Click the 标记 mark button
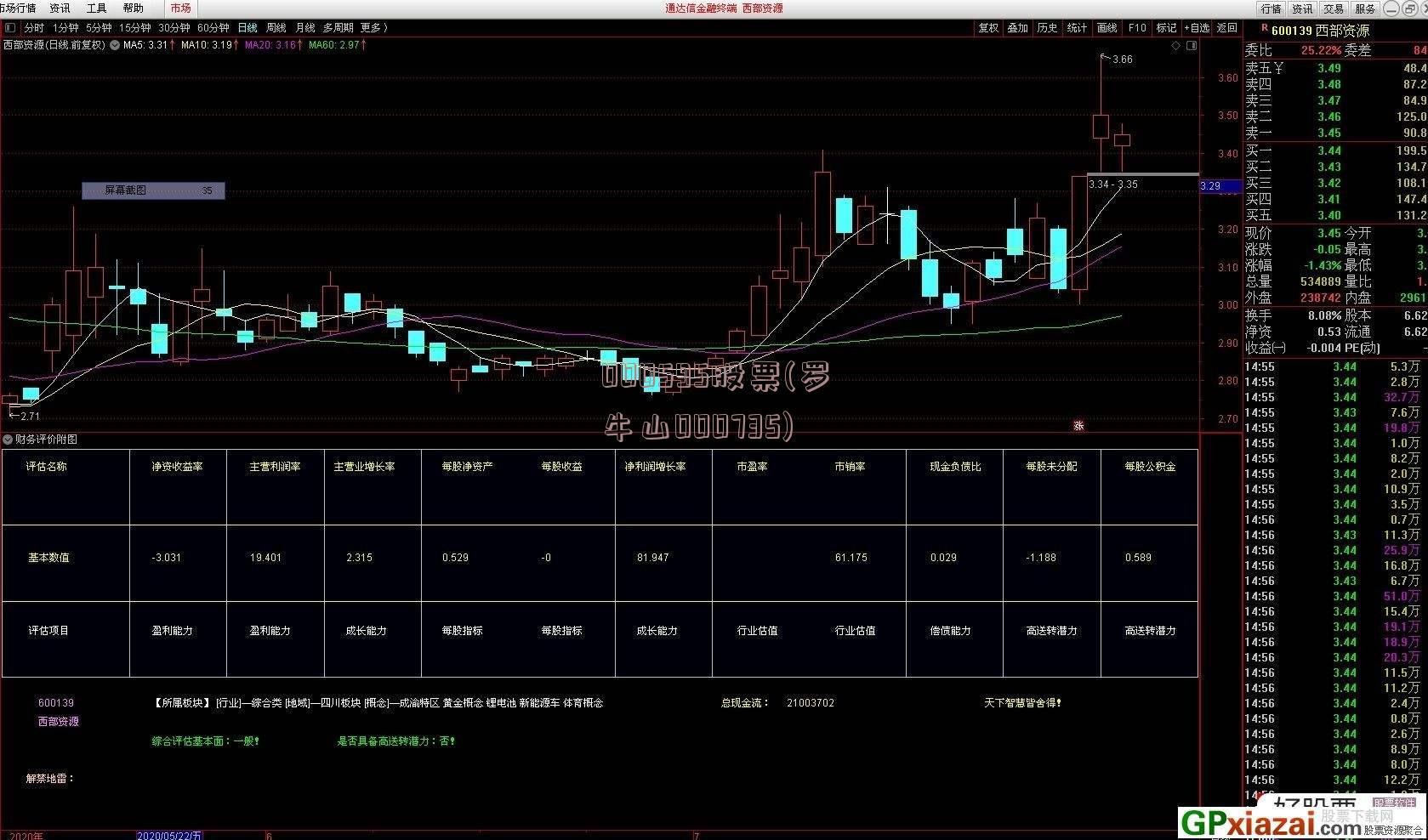The height and width of the screenshot is (840, 1428). (1166, 28)
